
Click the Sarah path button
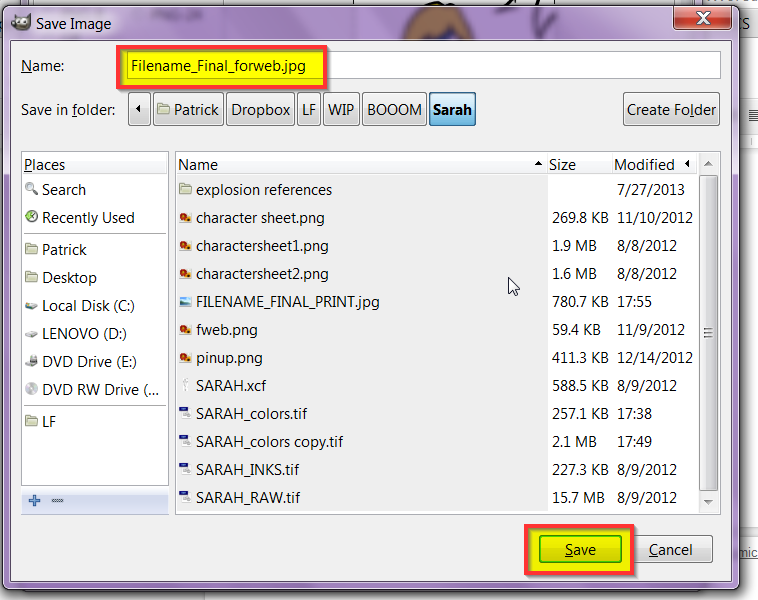[452, 109]
